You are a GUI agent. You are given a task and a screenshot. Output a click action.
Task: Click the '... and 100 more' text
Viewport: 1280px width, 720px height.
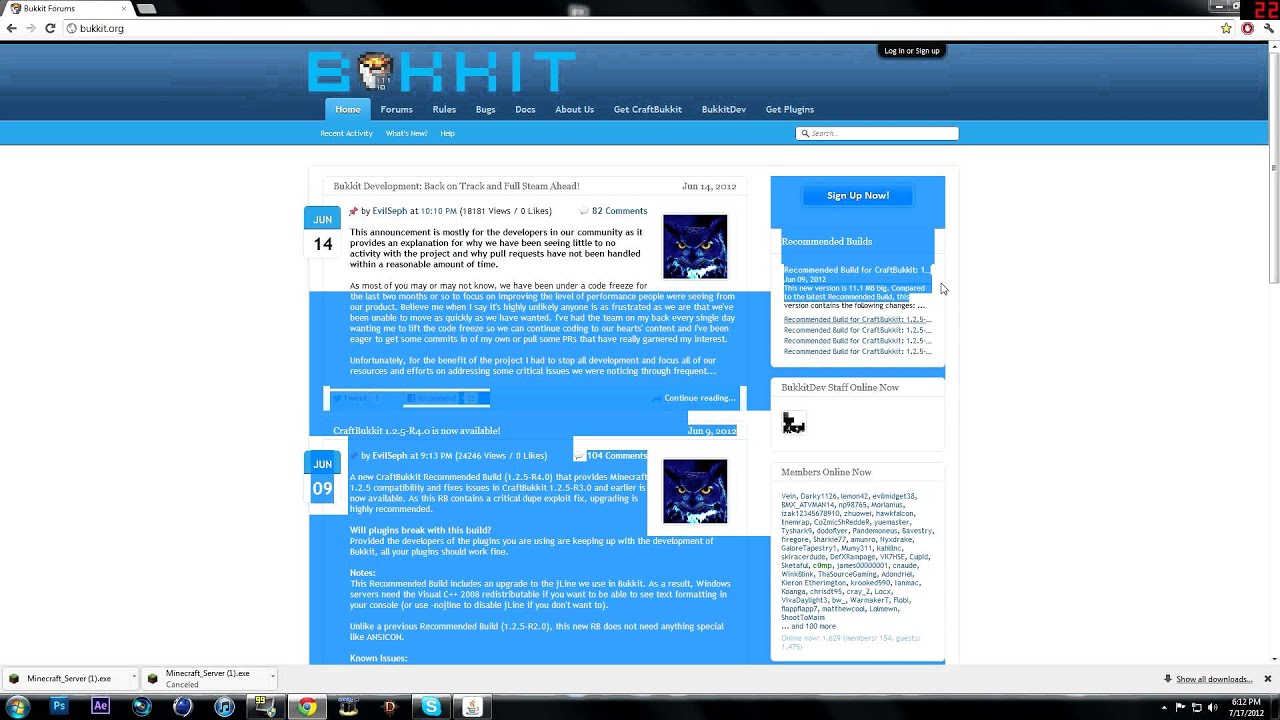[x=808, y=627]
